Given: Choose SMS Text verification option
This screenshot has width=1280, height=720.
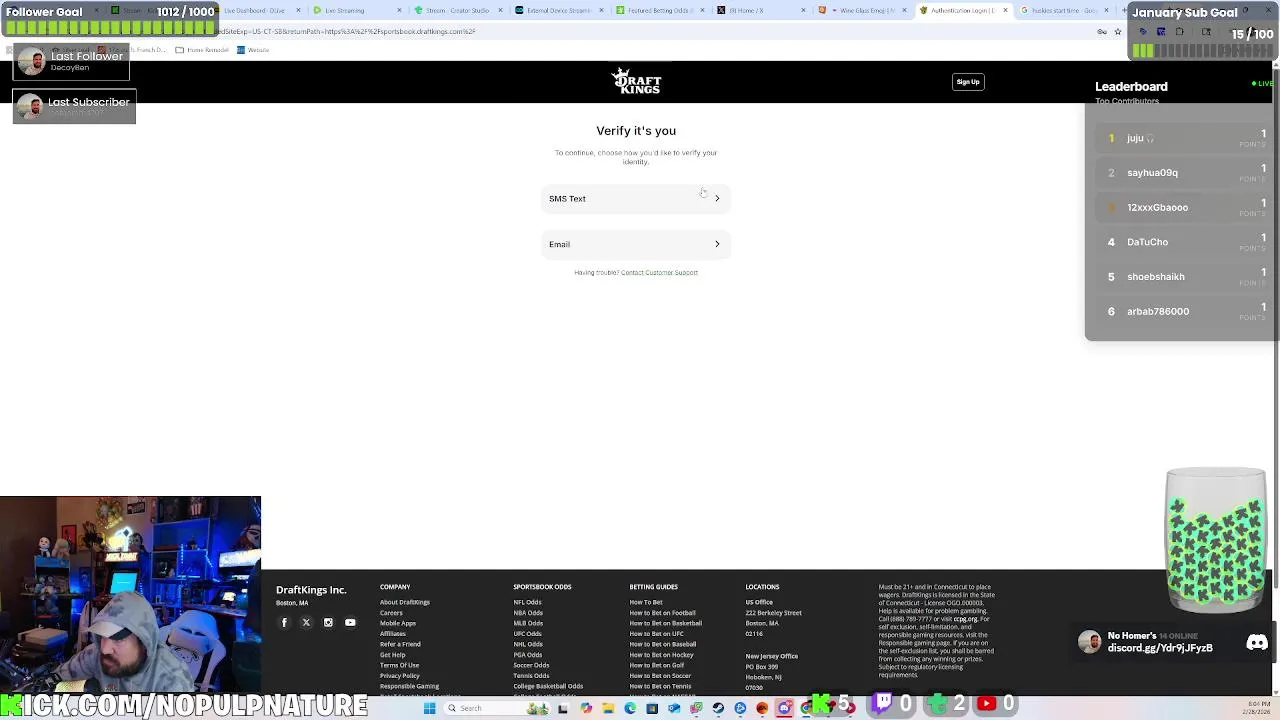Looking at the screenshot, I should click(636, 198).
